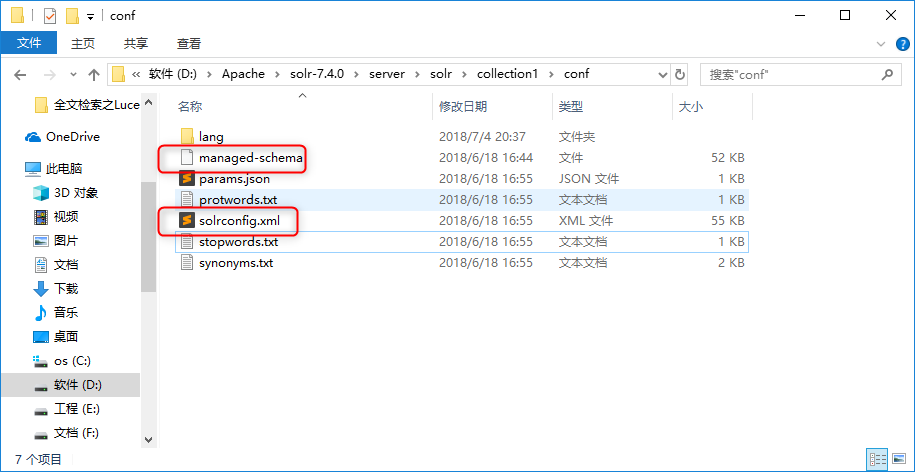Sort by the 大小 column header
Screen dimensions: 915x472
pyautogui.click(x=691, y=106)
